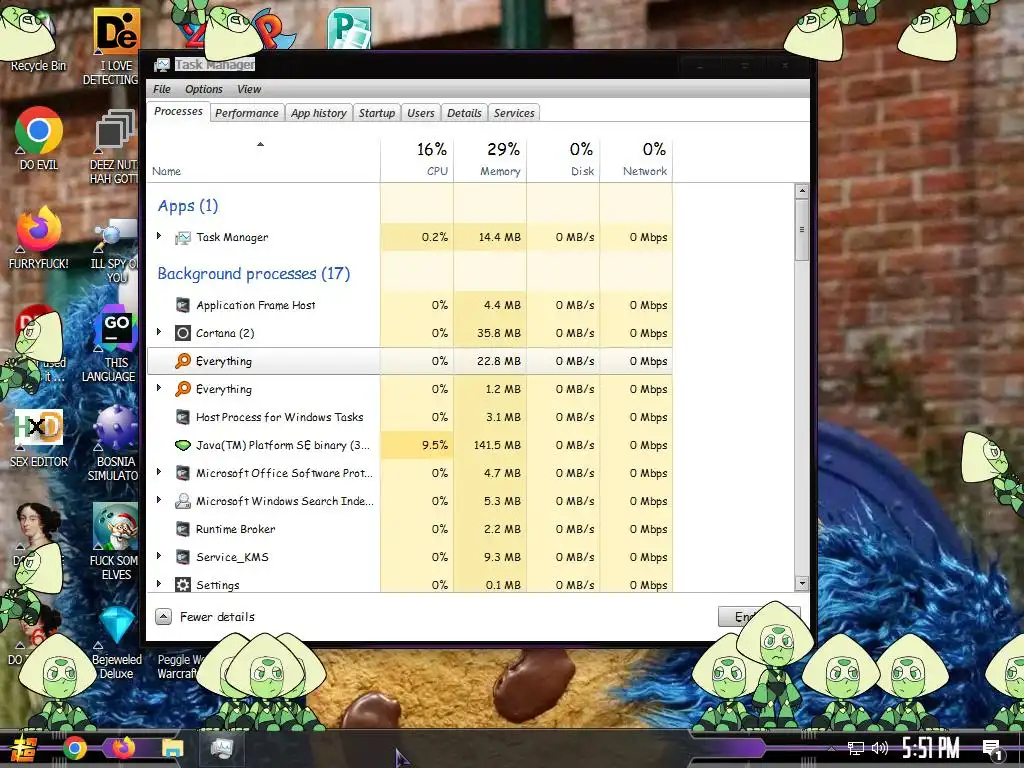The image size is (1024, 768).
Task: Switch to the Performance tab
Action: [x=247, y=113]
